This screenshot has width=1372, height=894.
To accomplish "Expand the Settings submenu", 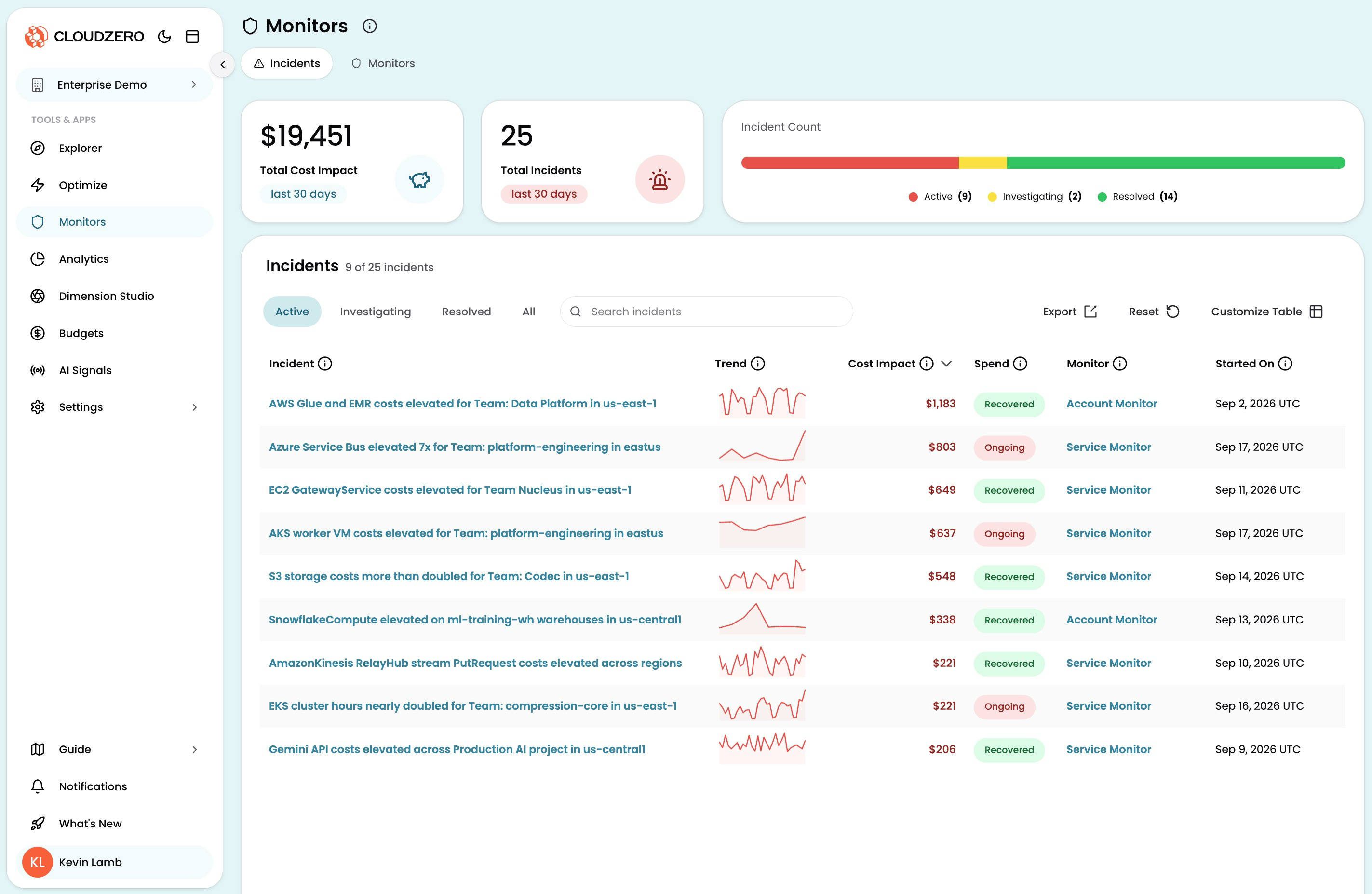I will pyautogui.click(x=114, y=407).
